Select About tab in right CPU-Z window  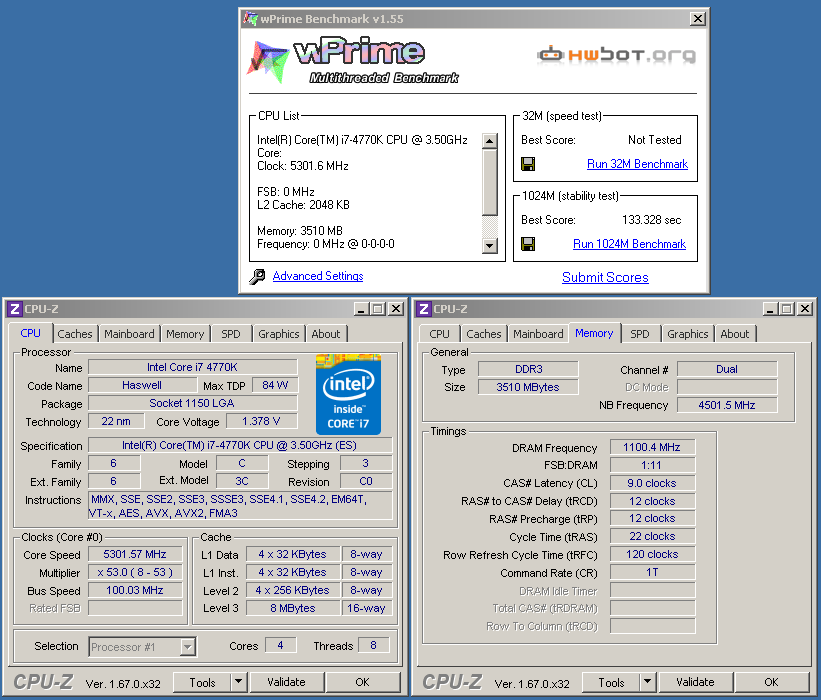735,334
